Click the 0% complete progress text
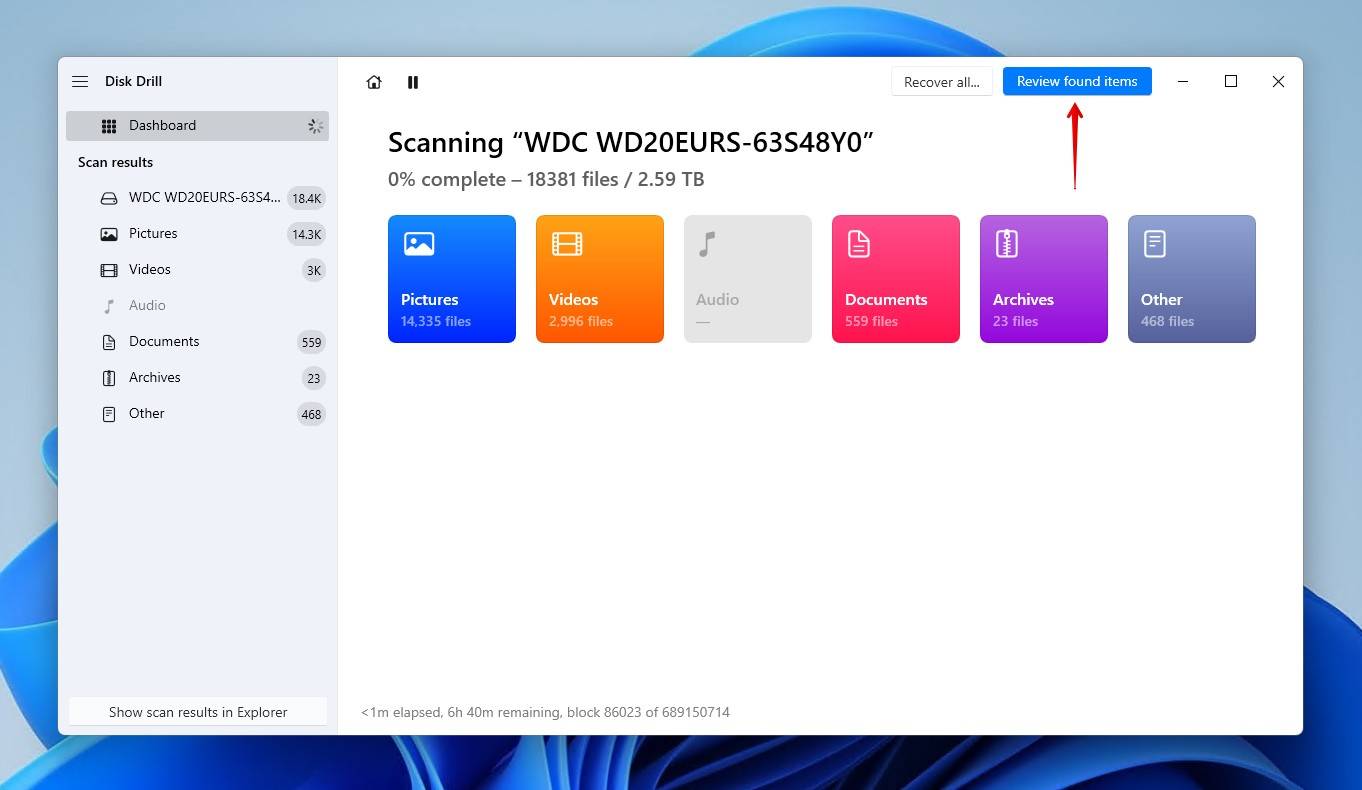Screen dimensions: 1362x790 546,180
